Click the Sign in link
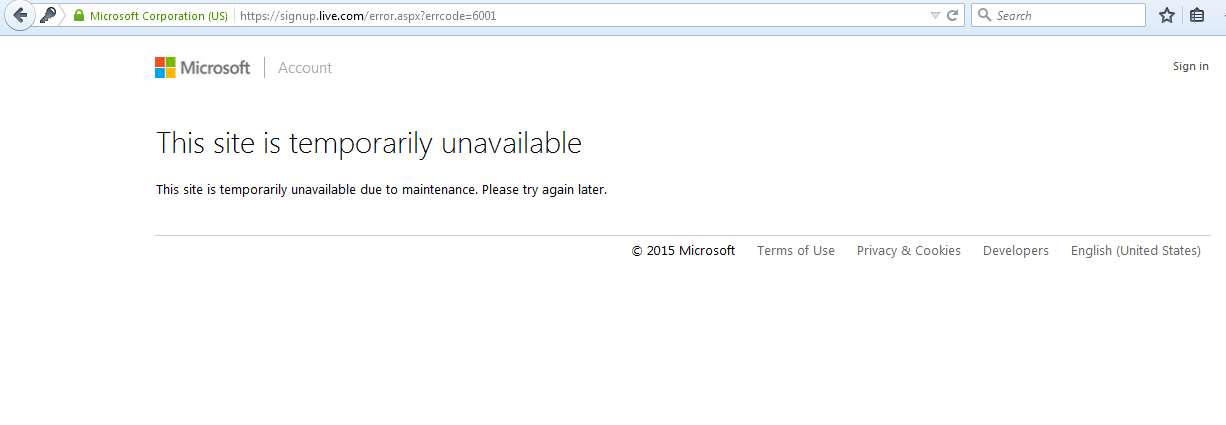This screenshot has height=425, width=1226. [x=1191, y=66]
